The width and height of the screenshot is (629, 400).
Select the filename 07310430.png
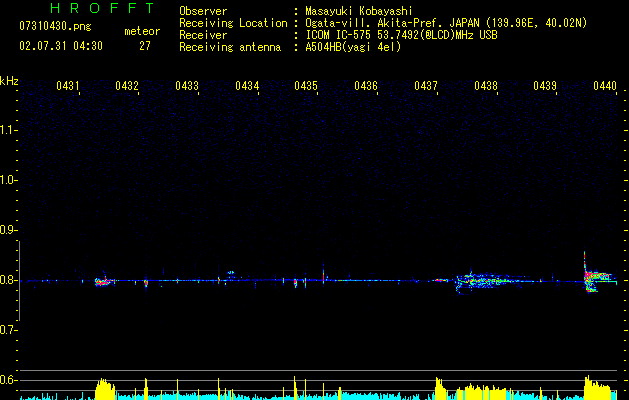pos(55,27)
